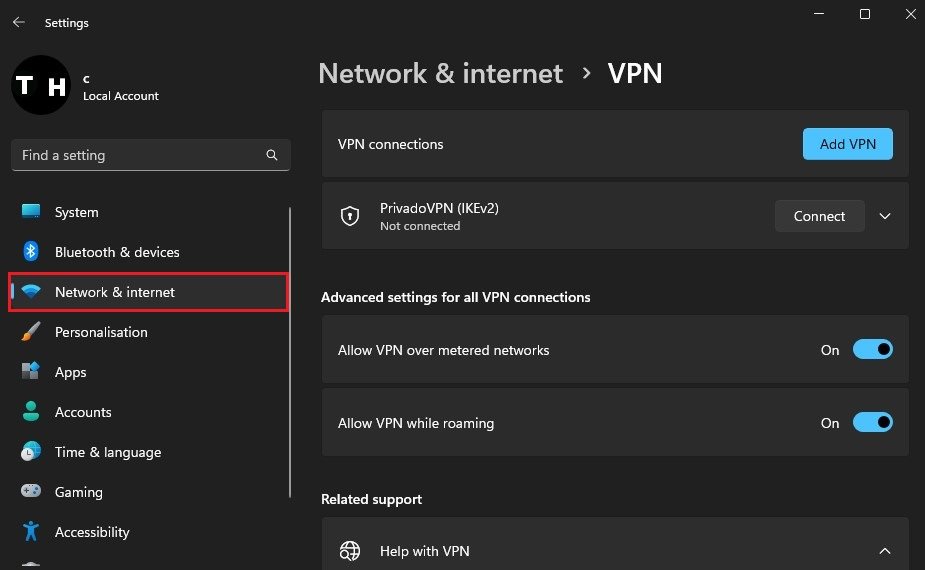Click the Time & language globe icon

(x=31, y=452)
